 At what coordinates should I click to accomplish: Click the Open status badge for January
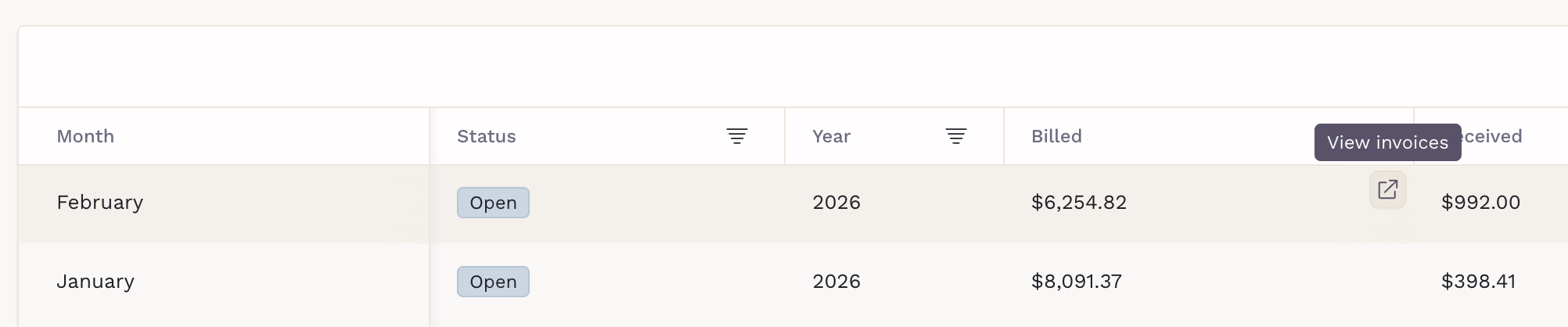click(493, 282)
